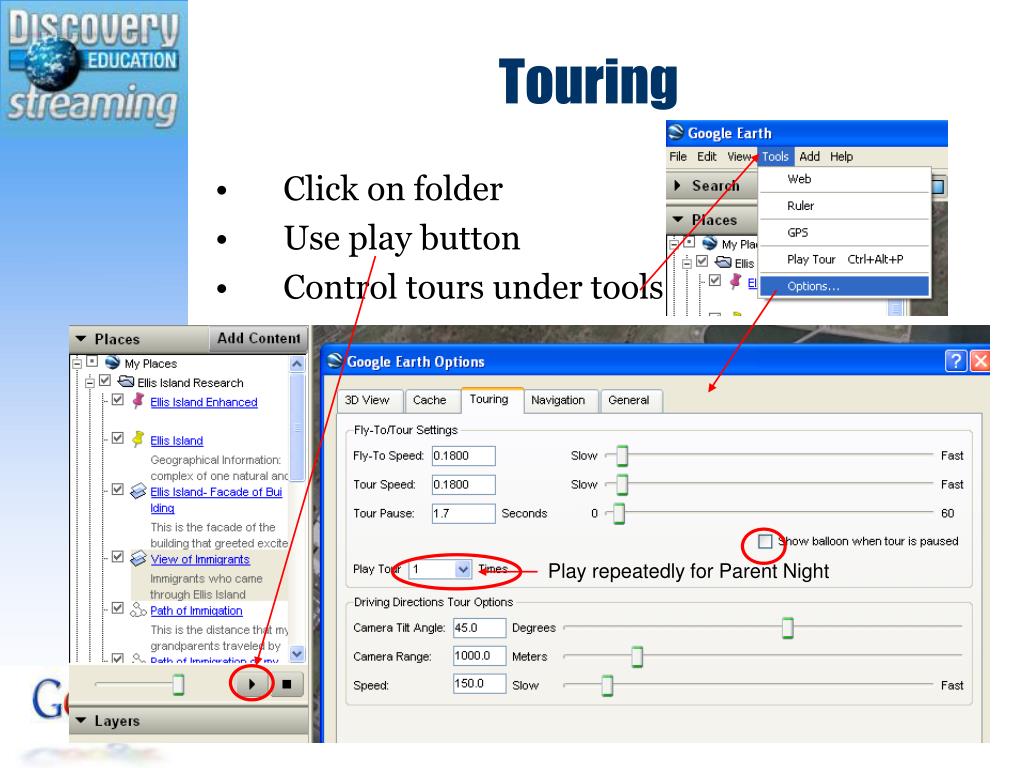Click the Tour Pause slider handle

618,513
